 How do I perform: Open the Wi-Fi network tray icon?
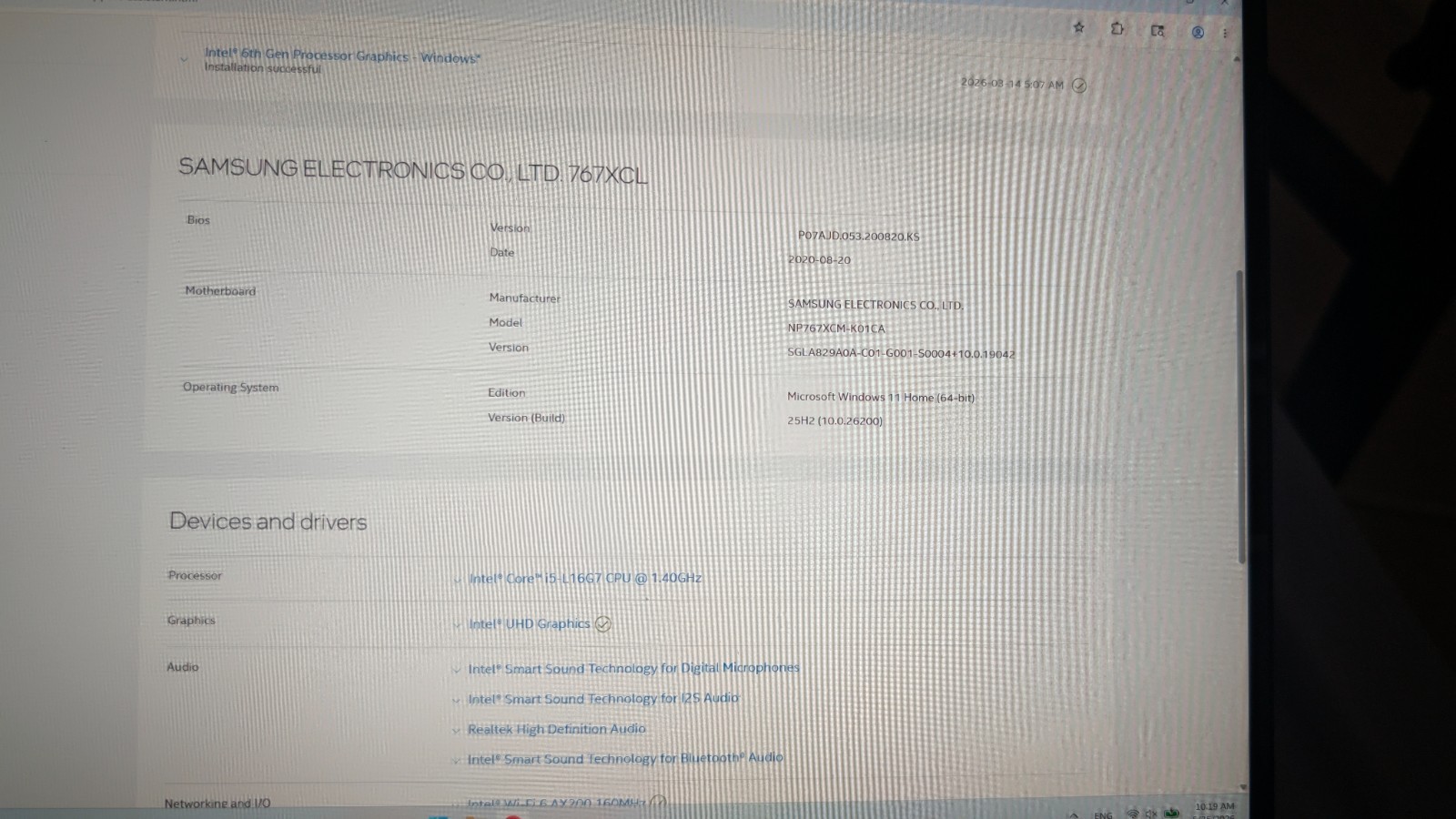pos(1132,813)
